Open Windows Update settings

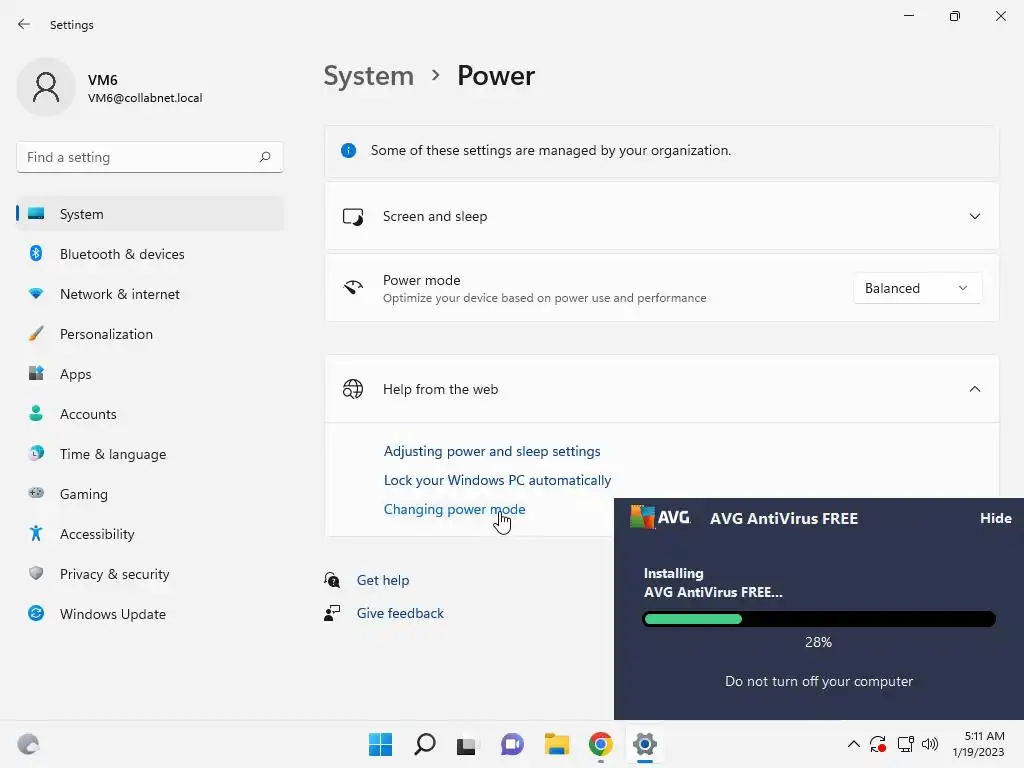click(150, 614)
